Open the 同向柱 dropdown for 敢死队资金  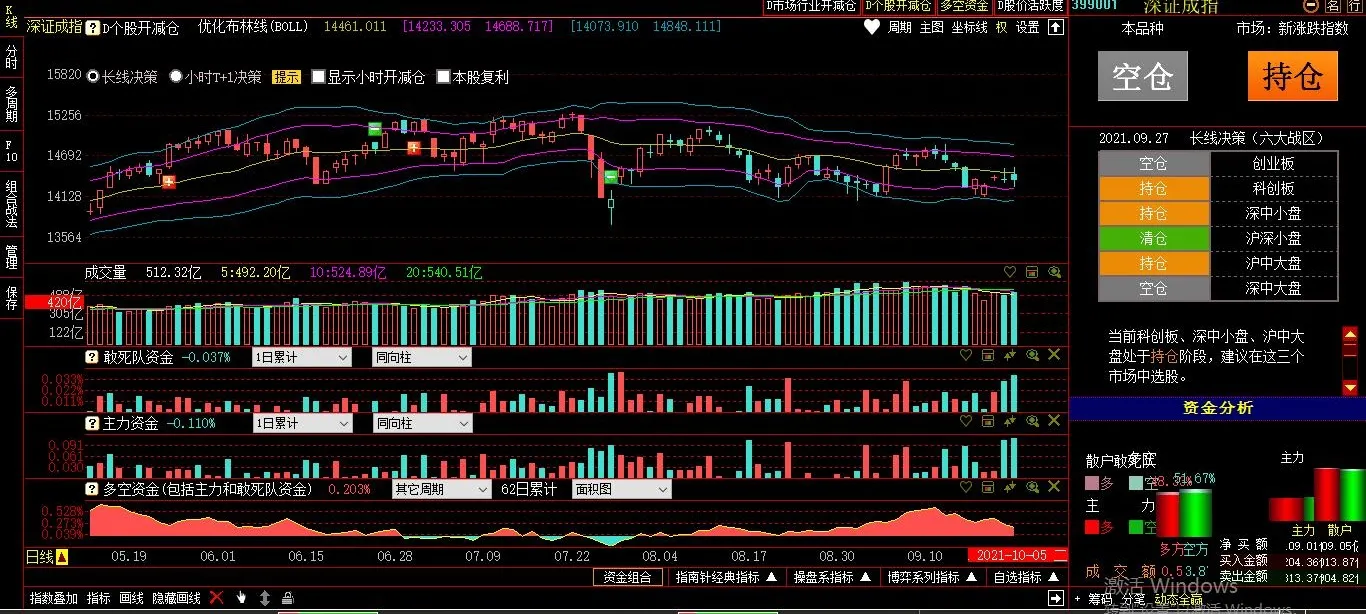point(421,357)
